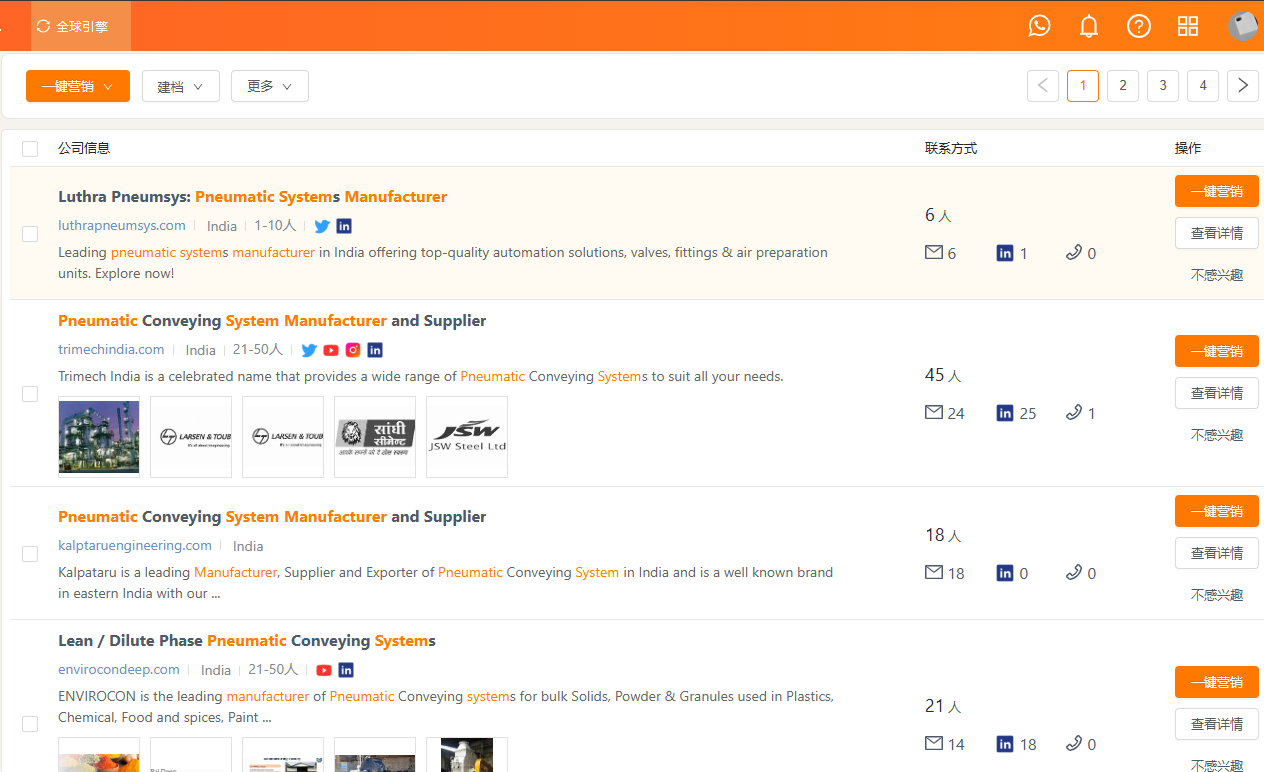Click 一键营销 button for Luthra Pneumsys
The height and width of the screenshot is (772, 1264).
(1217, 191)
